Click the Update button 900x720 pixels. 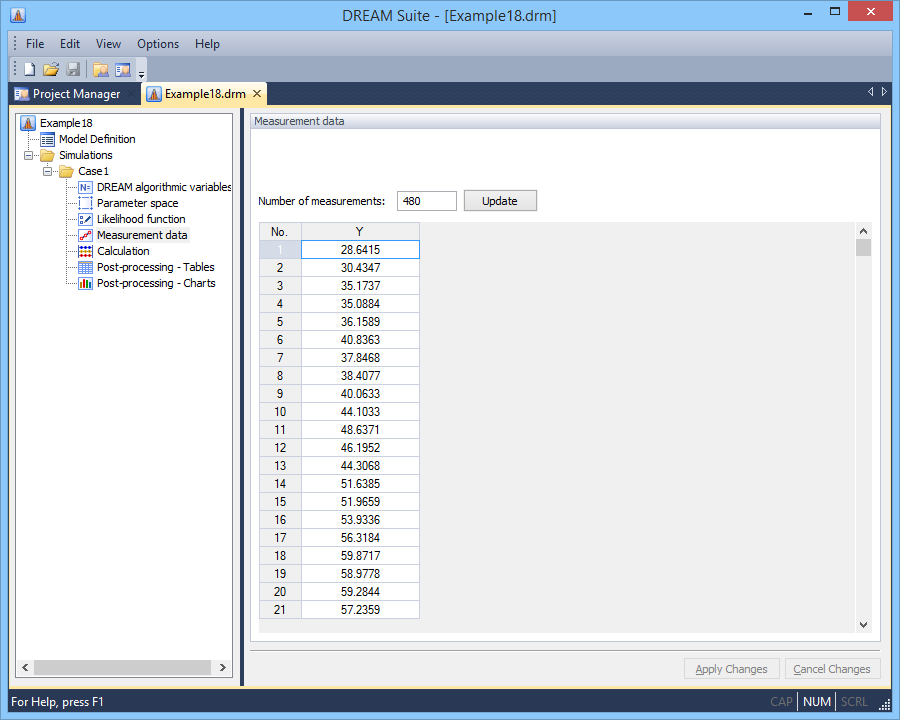pyautogui.click(x=500, y=201)
